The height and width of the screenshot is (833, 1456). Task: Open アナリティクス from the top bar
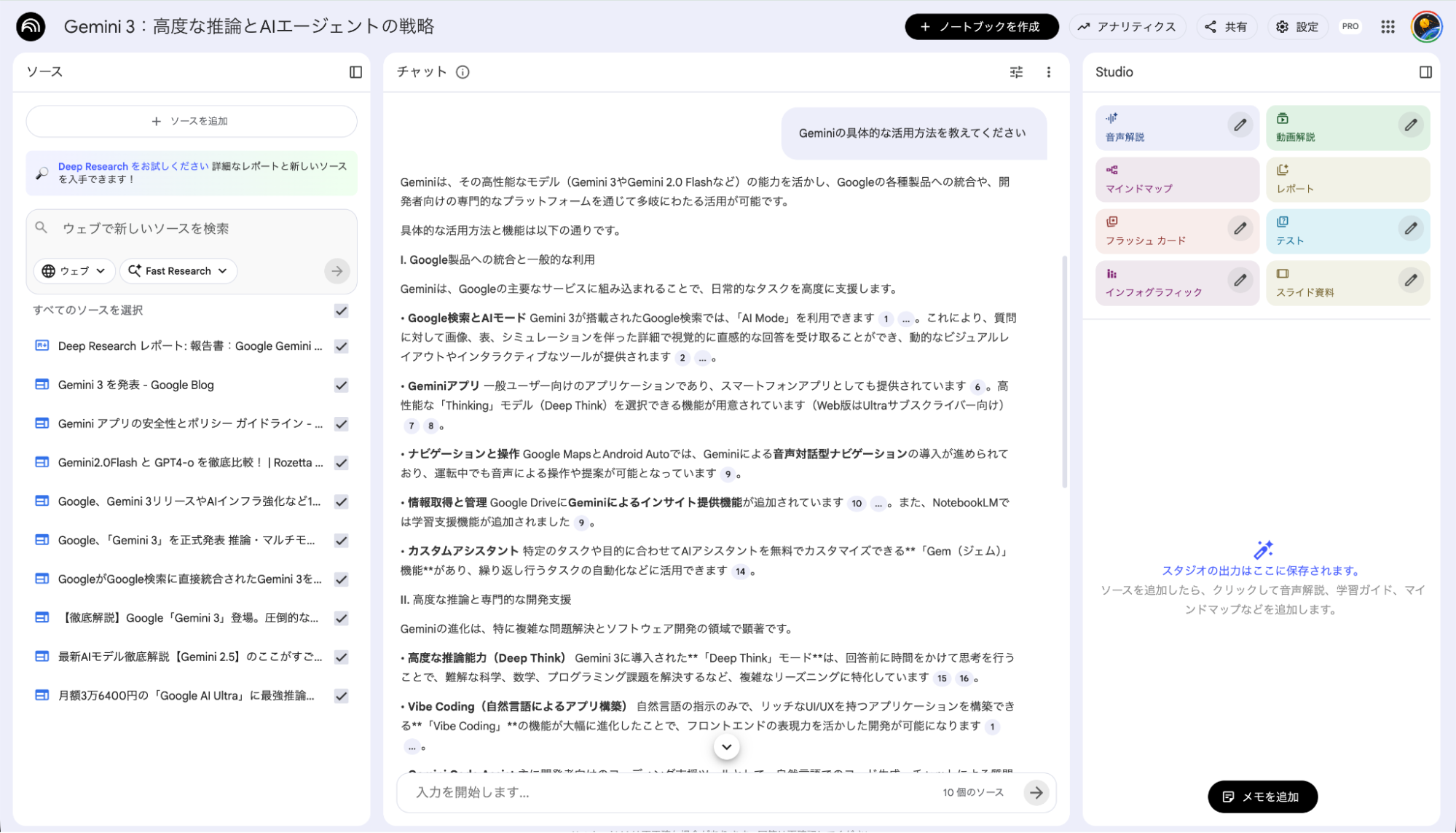[1127, 26]
